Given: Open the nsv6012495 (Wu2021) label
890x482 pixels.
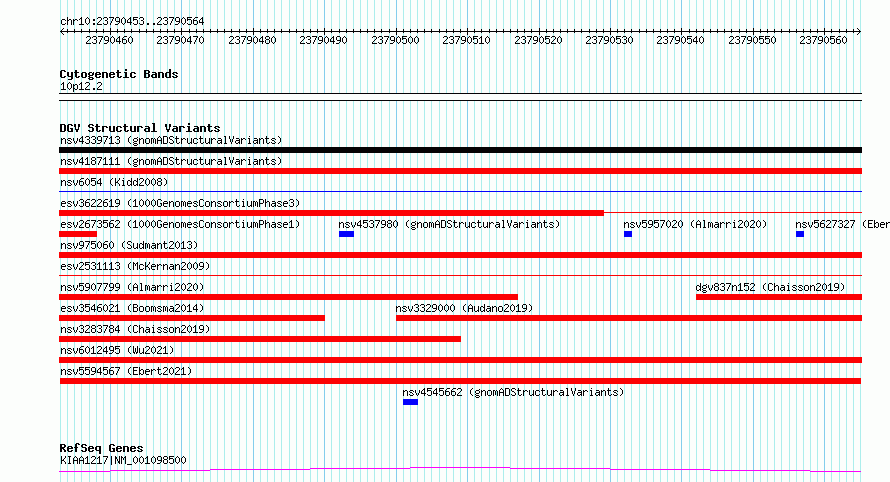Looking at the screenshot, I should (x=117, y=350).
